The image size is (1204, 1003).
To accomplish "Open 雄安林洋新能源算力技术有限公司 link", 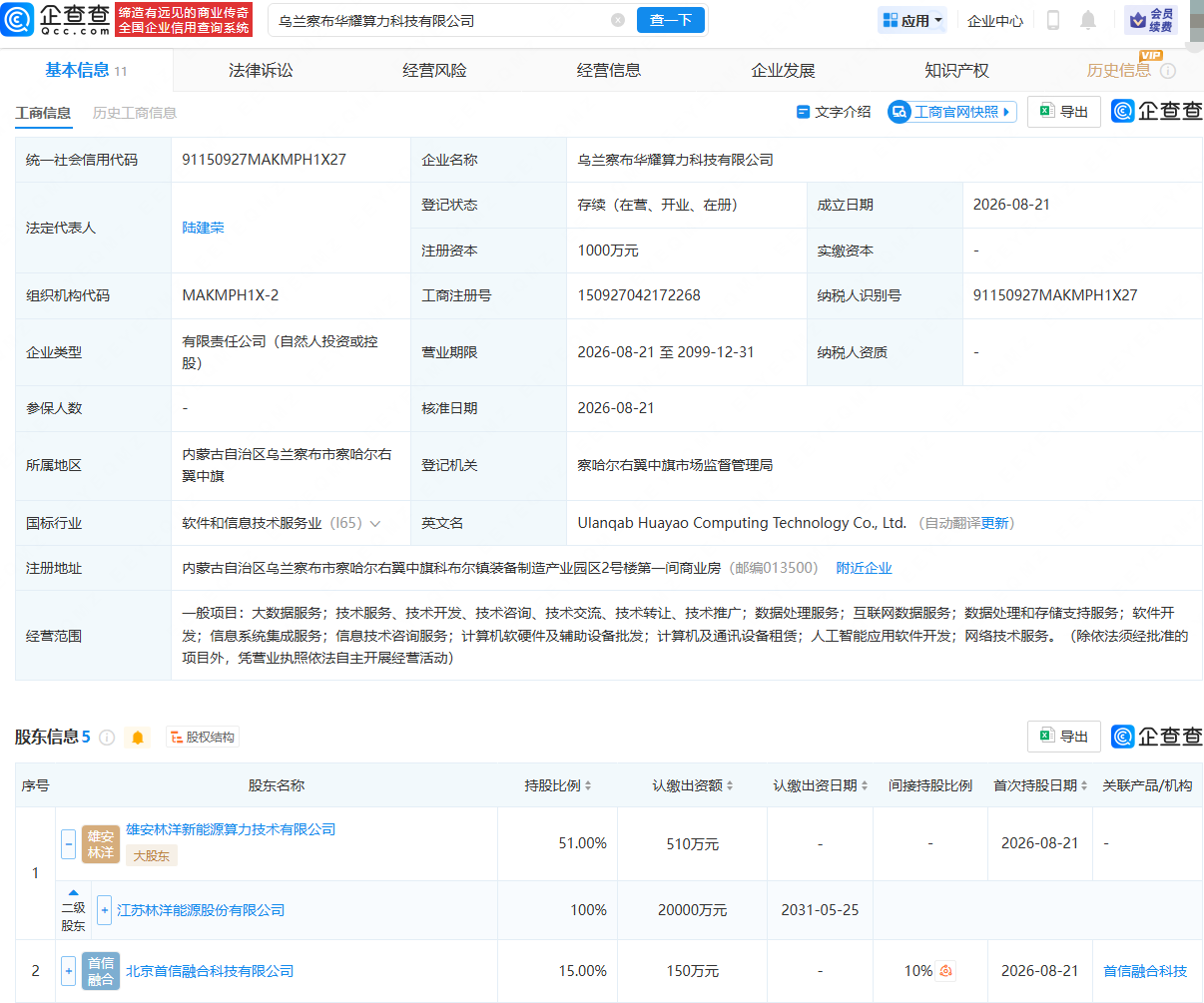I will [231, 829].
